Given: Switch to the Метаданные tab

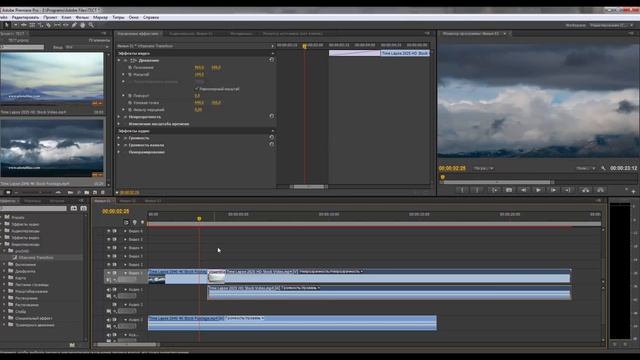Looking at the screenshot, I should coord(241,33).
